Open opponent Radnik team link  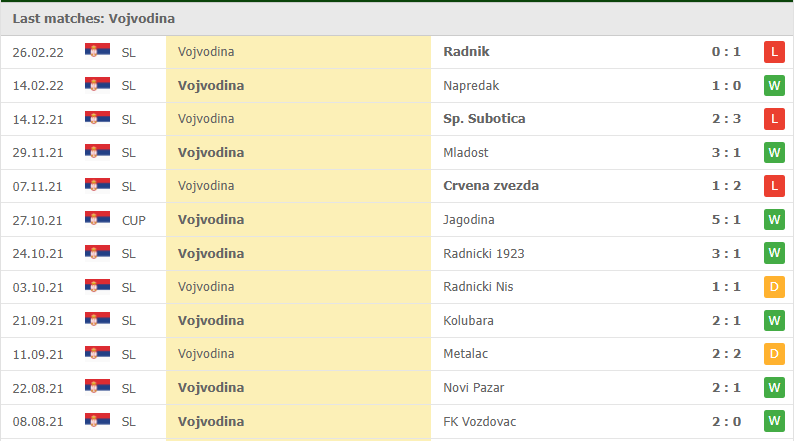coord(466,52)
